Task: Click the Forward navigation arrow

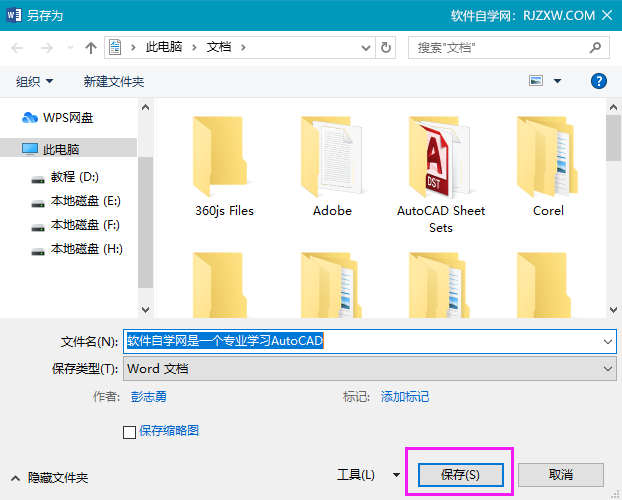Action: tap(47, 48)
